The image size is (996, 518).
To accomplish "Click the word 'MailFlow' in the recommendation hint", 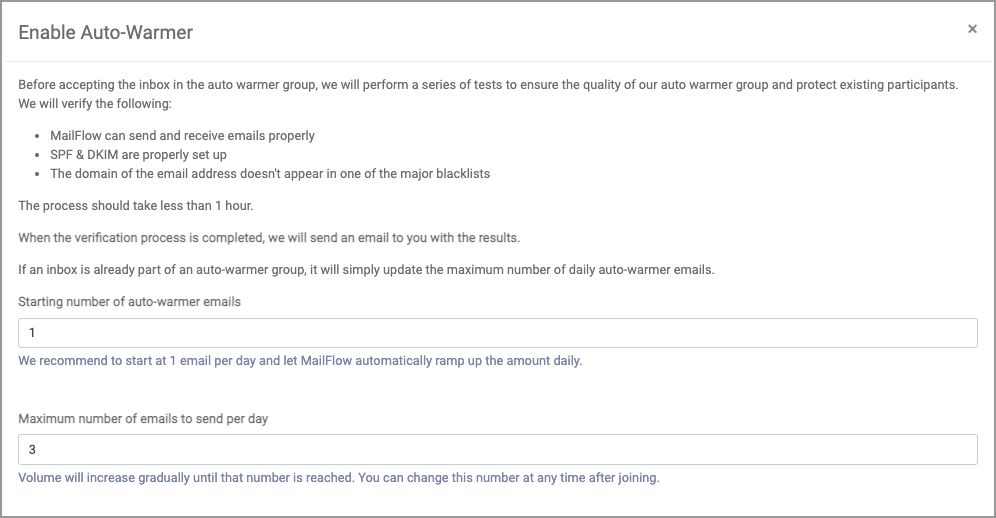I will click(326, 360).
